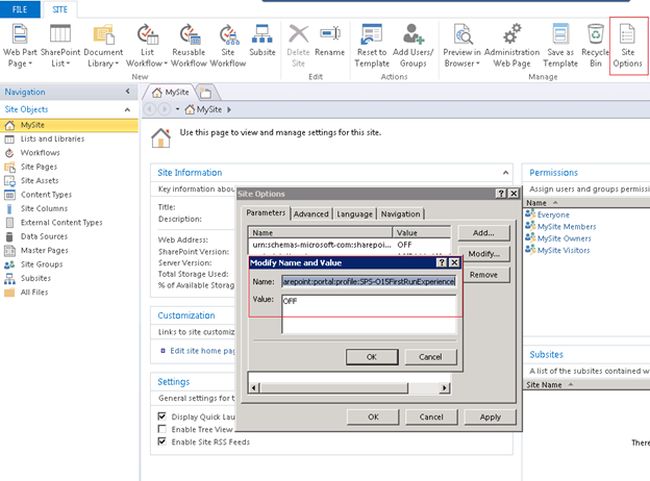This screenshot has height=481, width=650.
Task: Toggle Enable Site RSS Feeds checkbox
Action: click(x=163, y=441)
